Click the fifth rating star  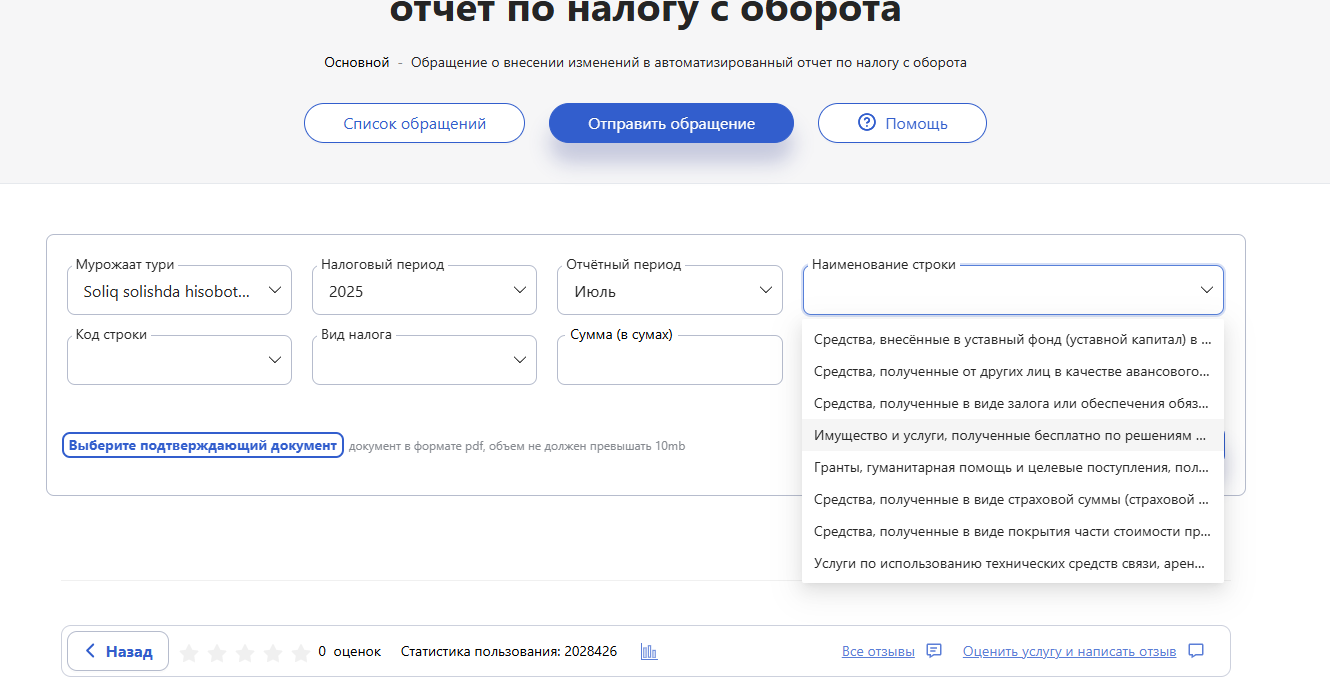click(x=300, y=653)
